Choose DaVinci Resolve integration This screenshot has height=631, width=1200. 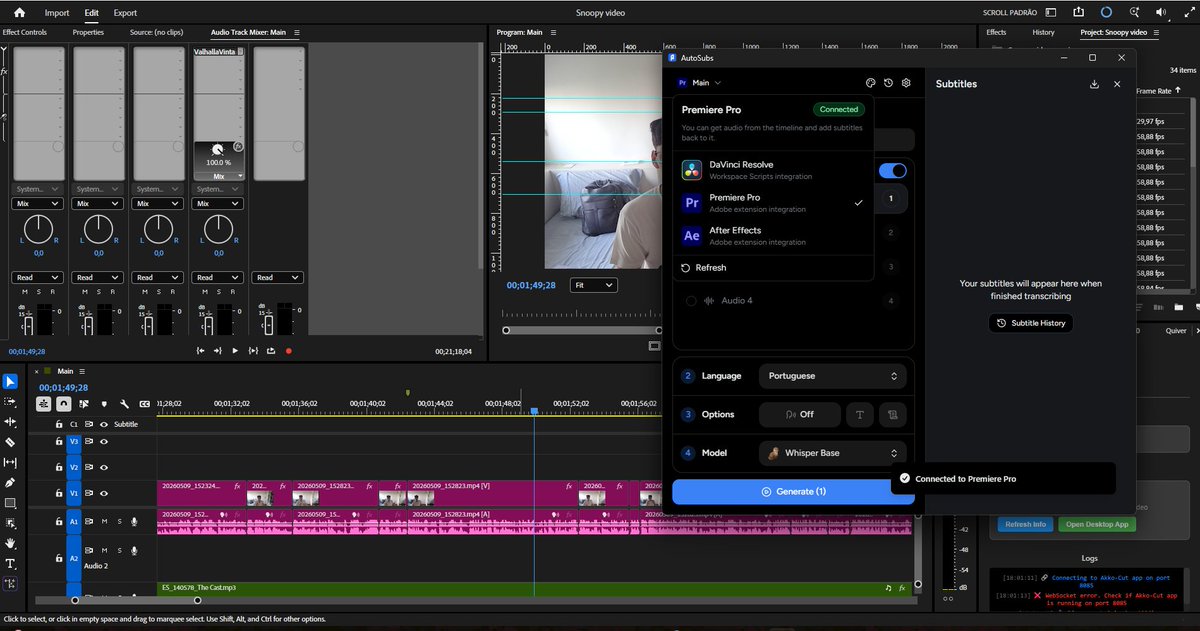(x=773, y=170)
